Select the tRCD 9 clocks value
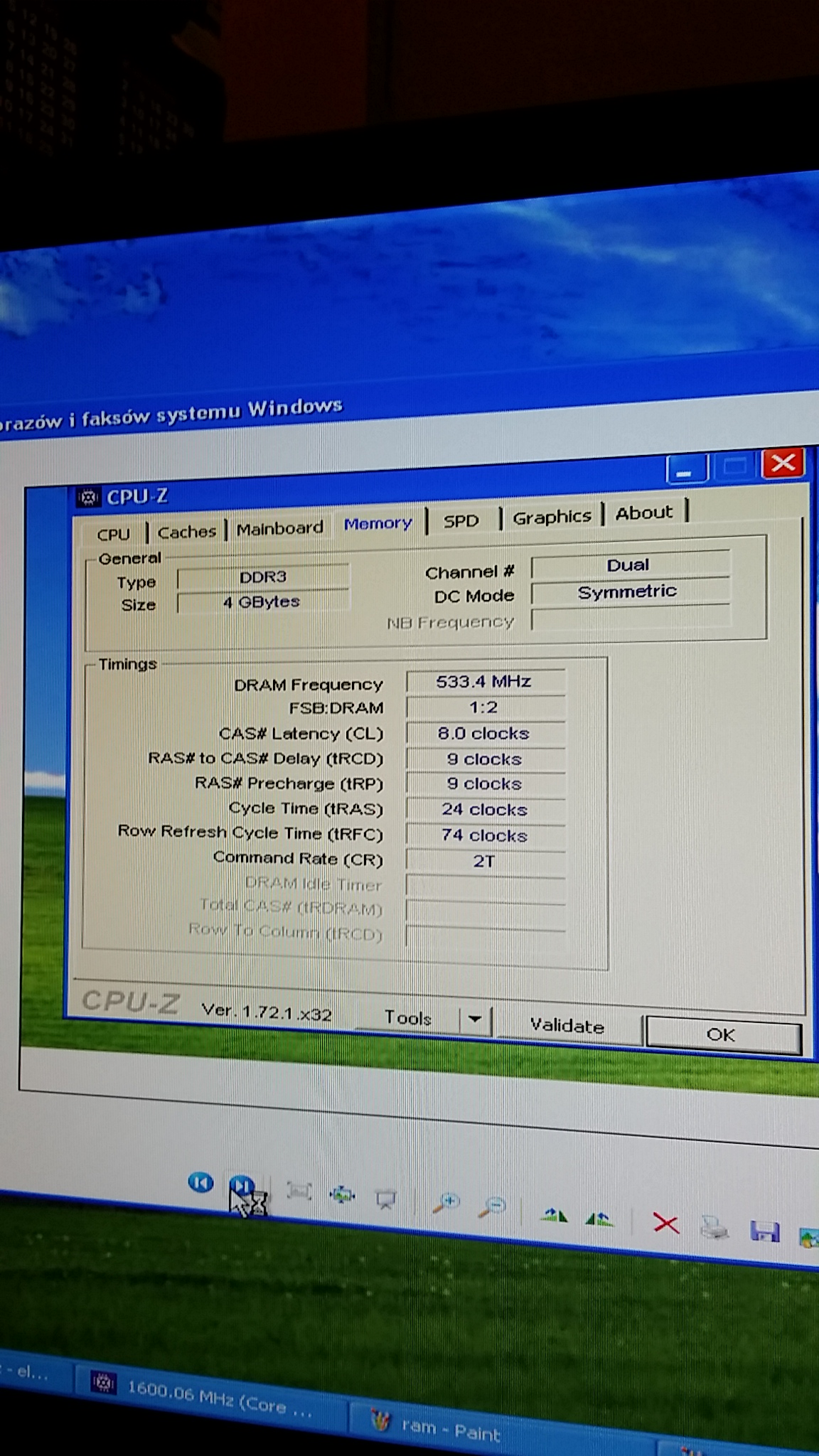This screenshot has width=819, height=1456. tap(486, 759)
